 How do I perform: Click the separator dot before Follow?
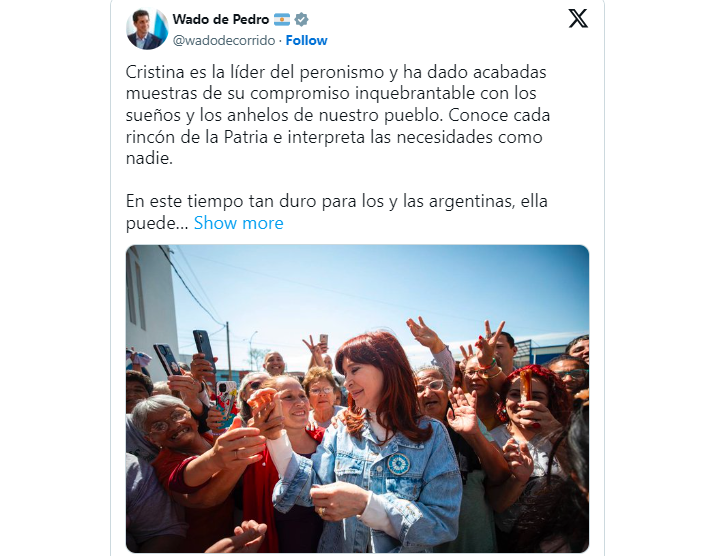click(x=280, y=41)
